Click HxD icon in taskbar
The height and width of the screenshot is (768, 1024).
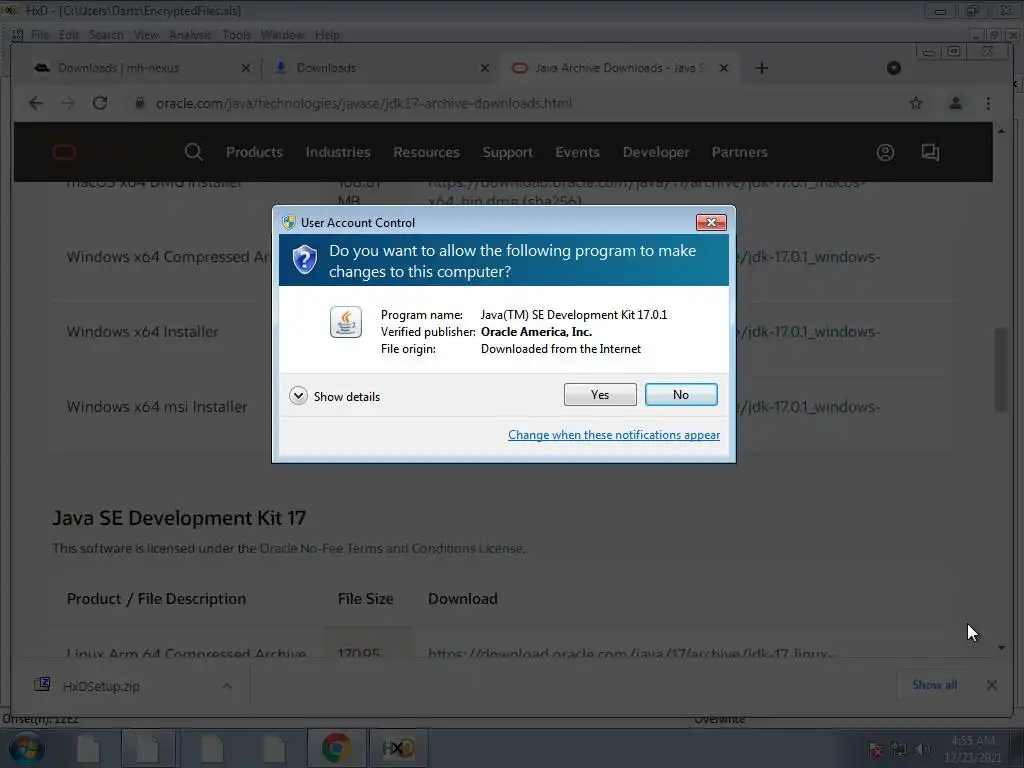click(x=398, y=748)
